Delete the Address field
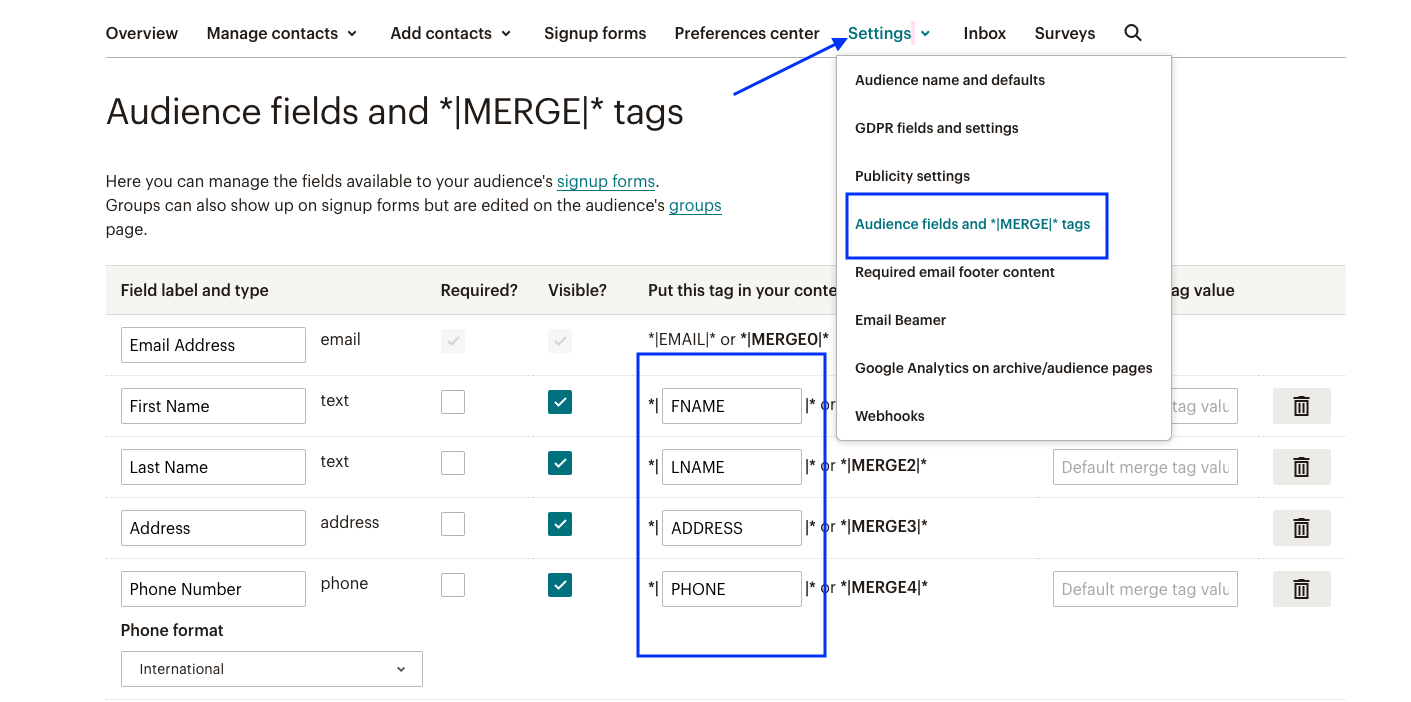1411x702 pixels. [1301, 528]
